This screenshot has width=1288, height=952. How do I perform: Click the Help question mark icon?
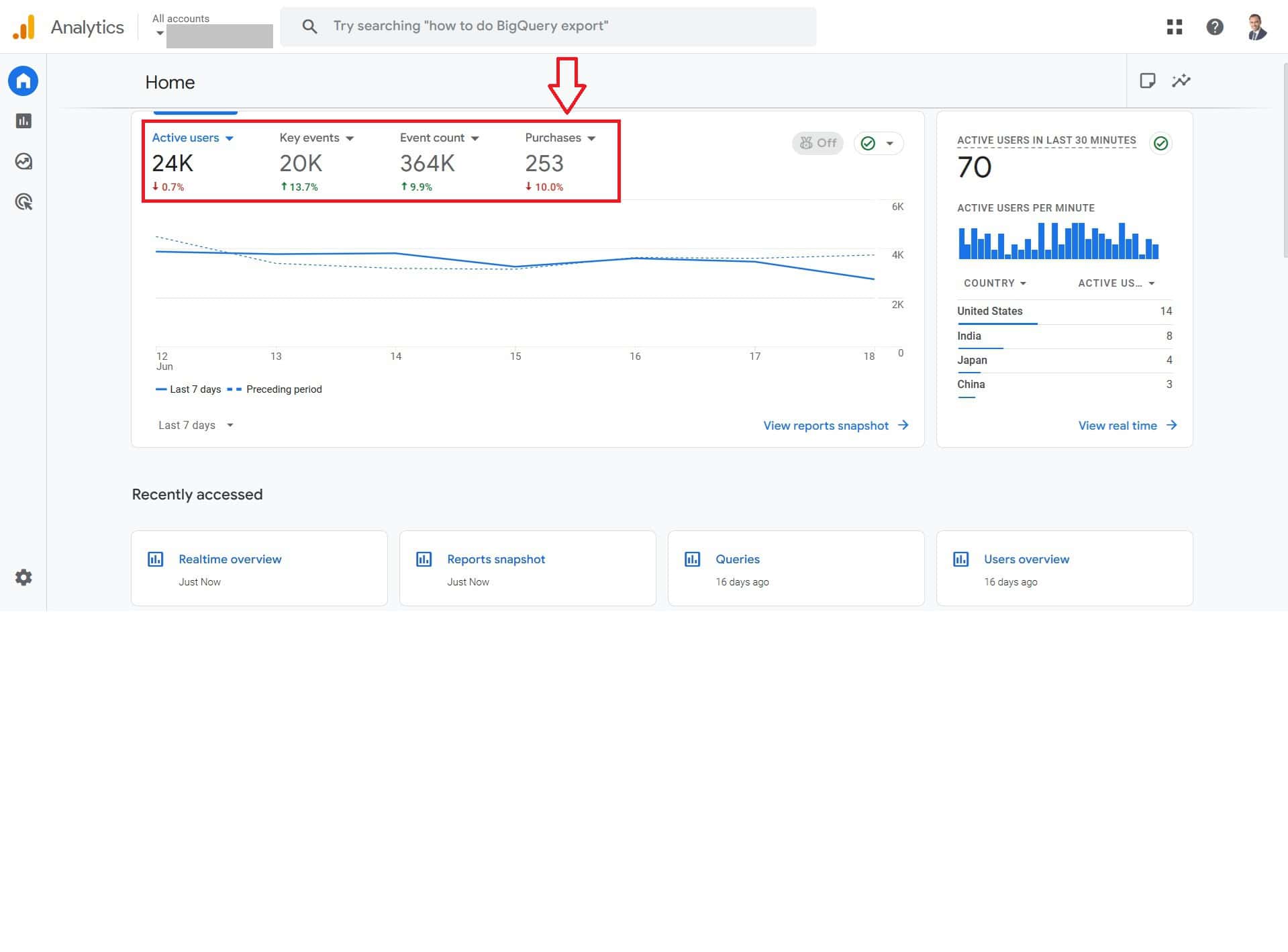pos(1214,27)
